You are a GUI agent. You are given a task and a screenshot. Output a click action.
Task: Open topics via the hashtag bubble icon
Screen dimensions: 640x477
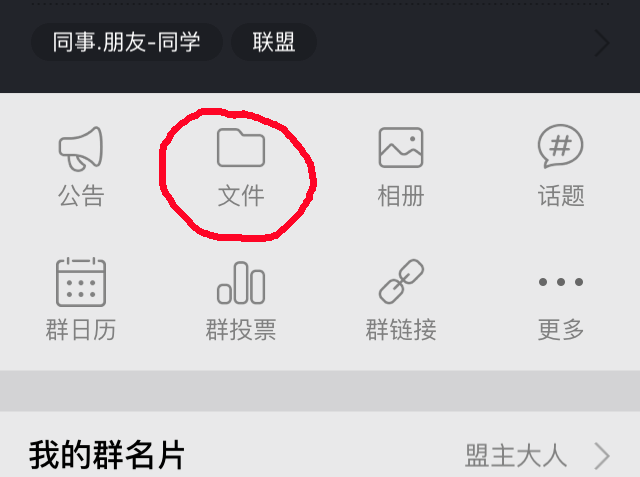coord(560,146)
